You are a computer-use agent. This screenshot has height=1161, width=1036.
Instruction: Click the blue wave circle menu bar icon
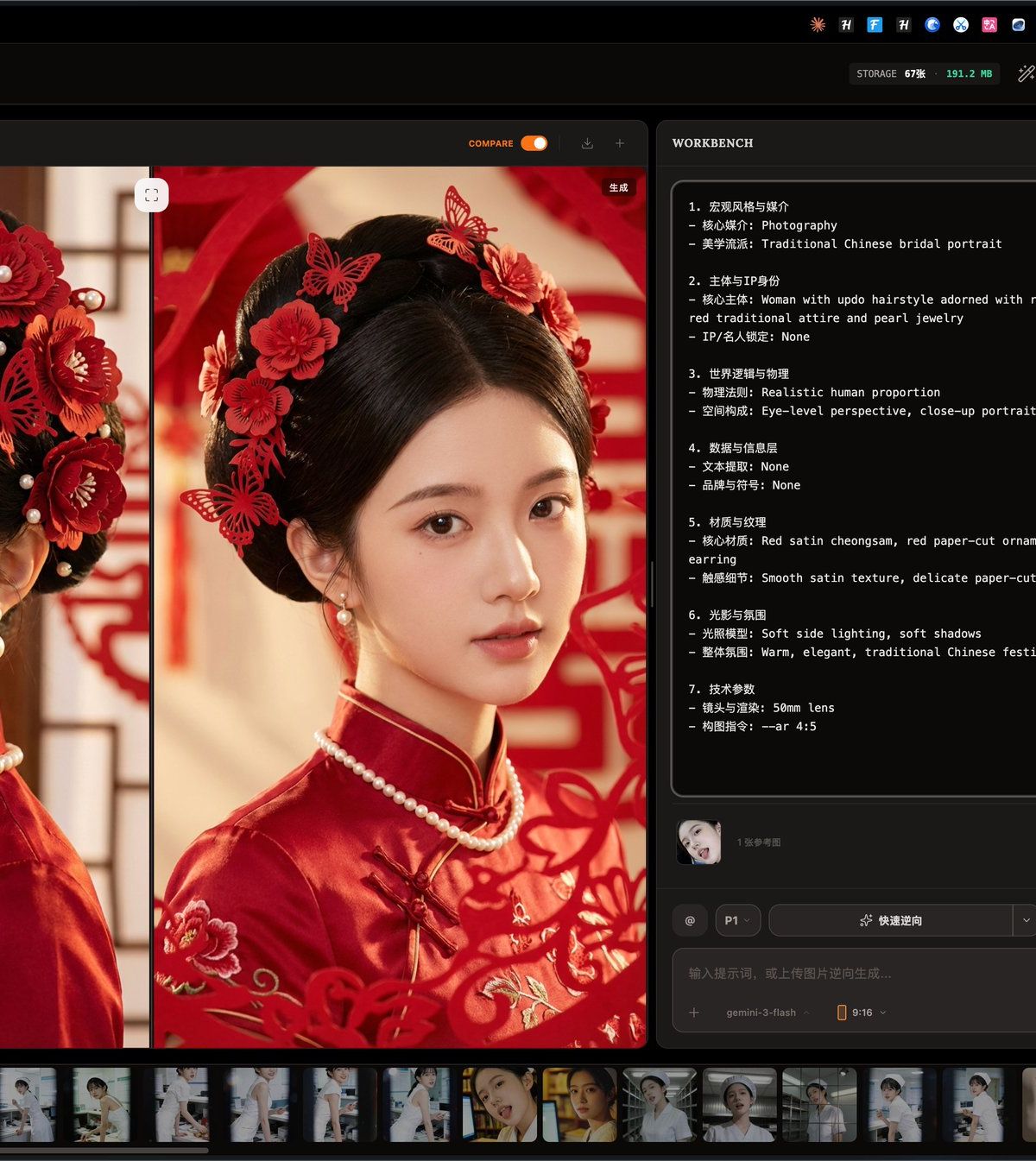click(932, 25)
